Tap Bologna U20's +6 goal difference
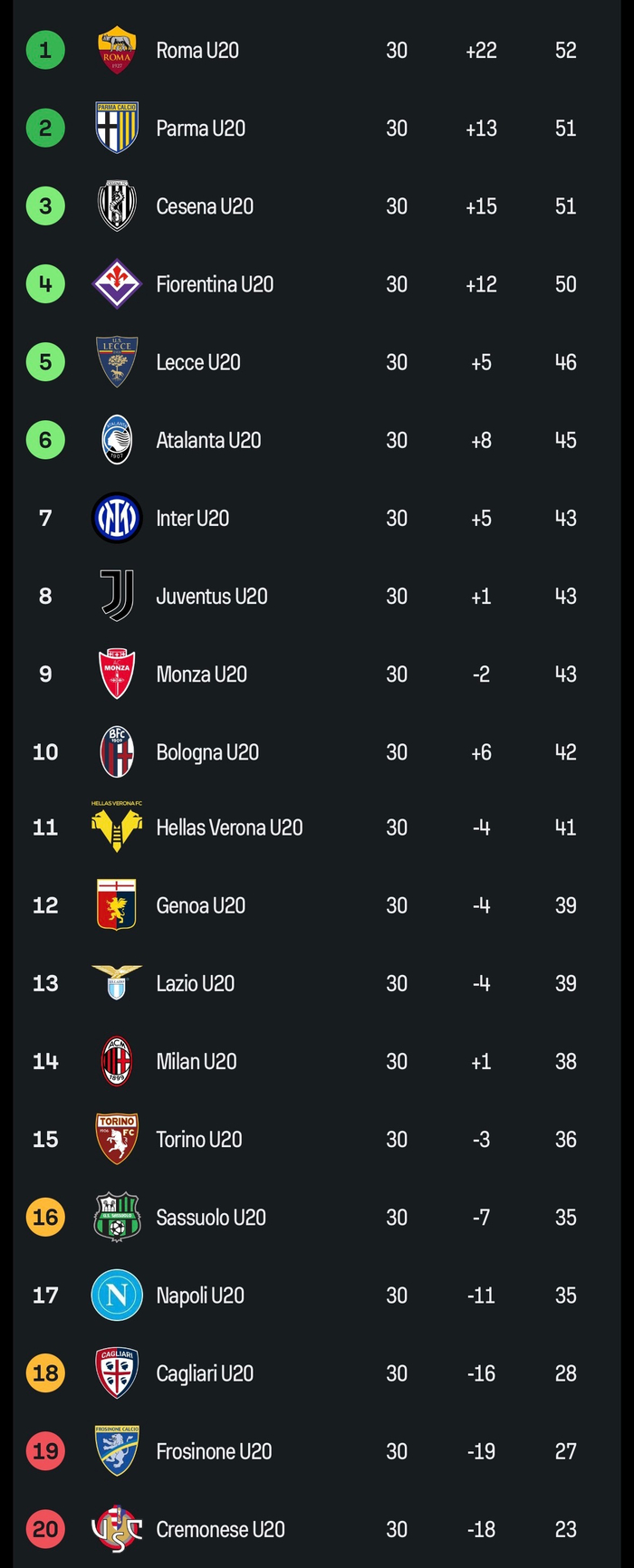The width and height of the screenshot is (634, 1568). point(481,751)
